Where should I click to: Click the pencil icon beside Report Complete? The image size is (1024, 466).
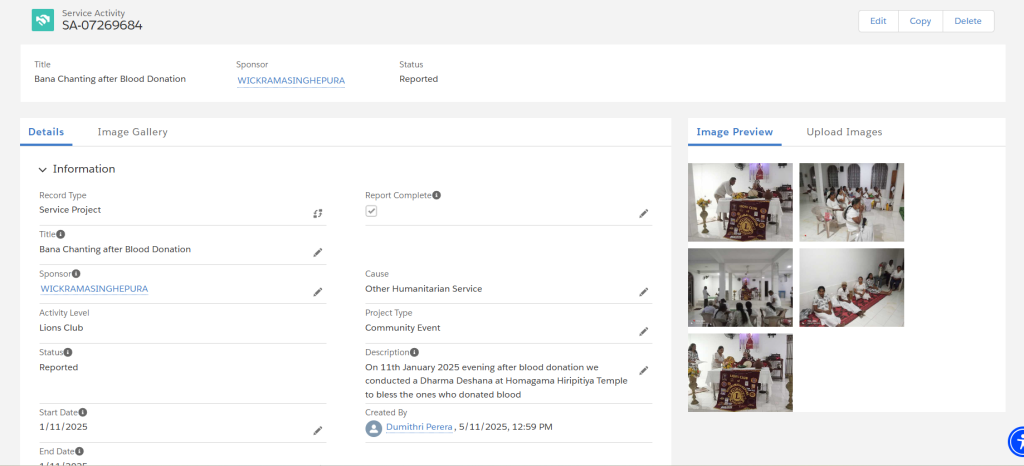coord(643,213)
